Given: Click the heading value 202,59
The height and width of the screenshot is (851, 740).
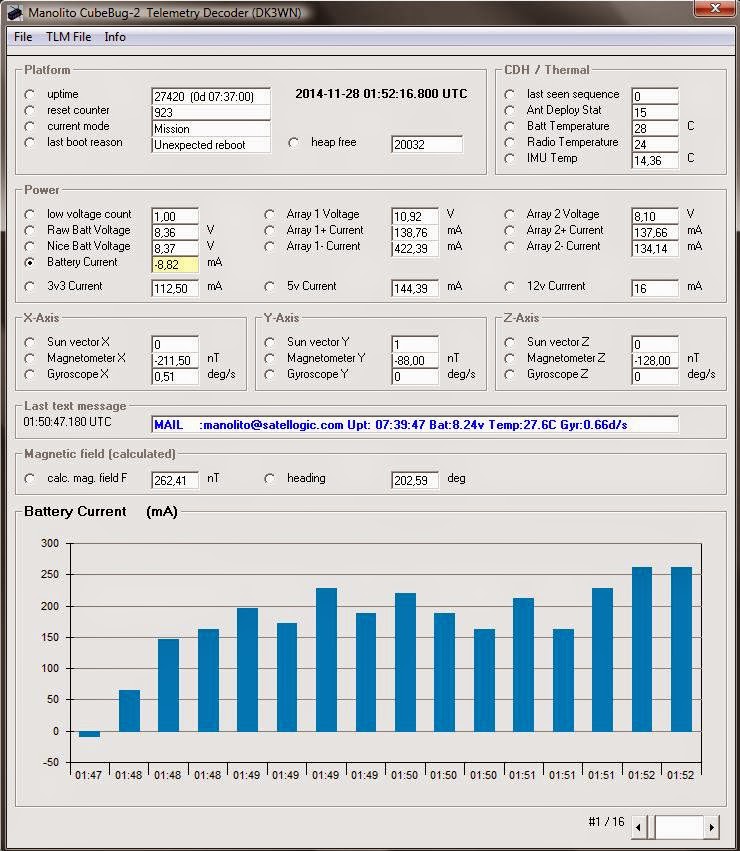Looking at the screenshot, I should coord(415,480).
